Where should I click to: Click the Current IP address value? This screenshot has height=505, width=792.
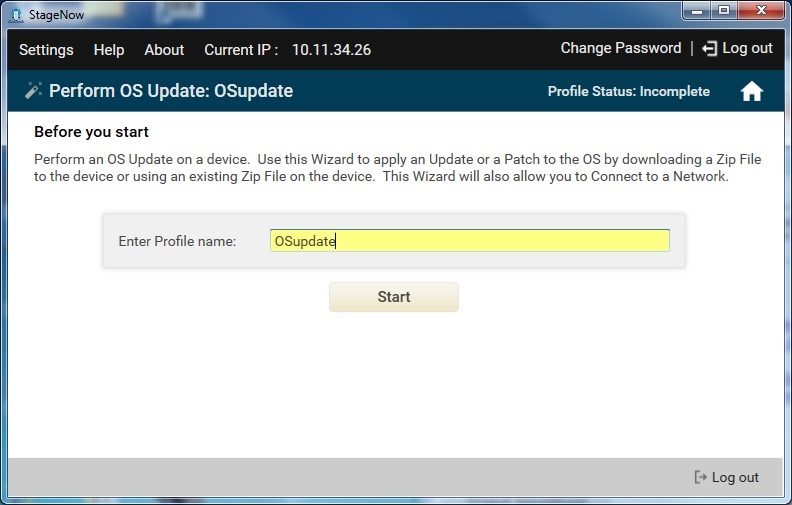331,50
